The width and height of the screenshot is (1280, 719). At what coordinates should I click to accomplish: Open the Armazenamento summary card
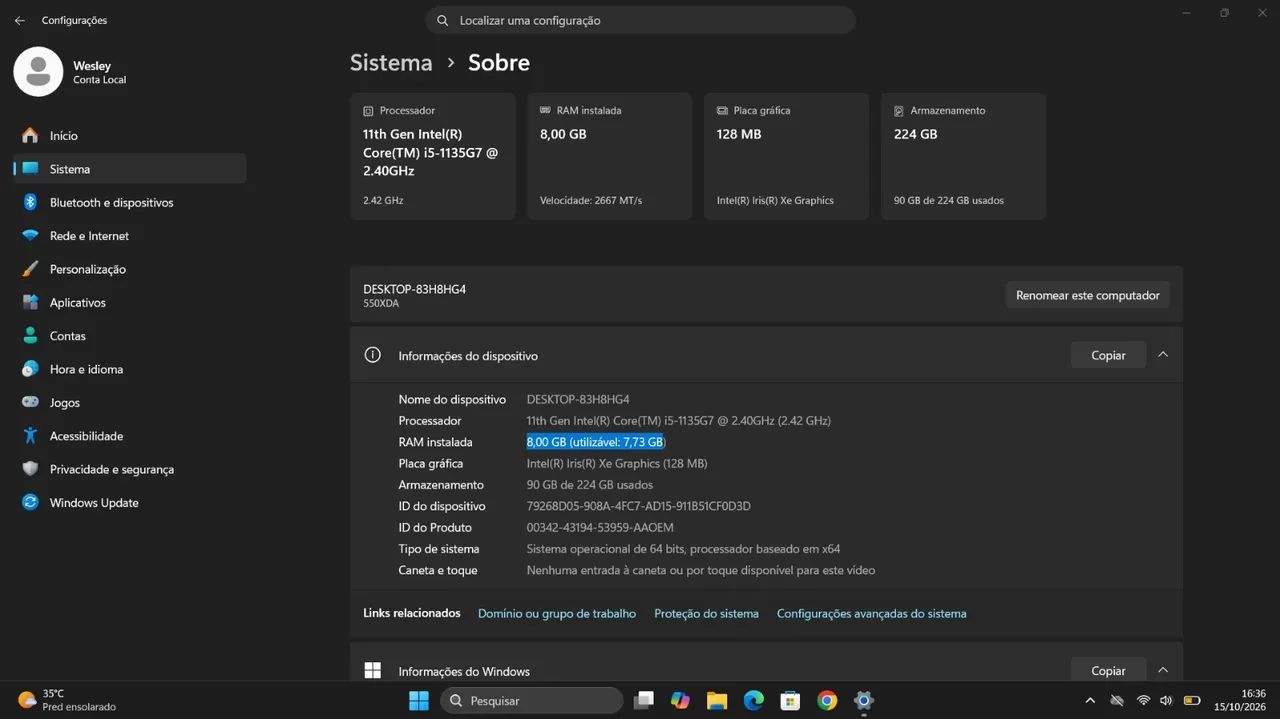point(963,156)
